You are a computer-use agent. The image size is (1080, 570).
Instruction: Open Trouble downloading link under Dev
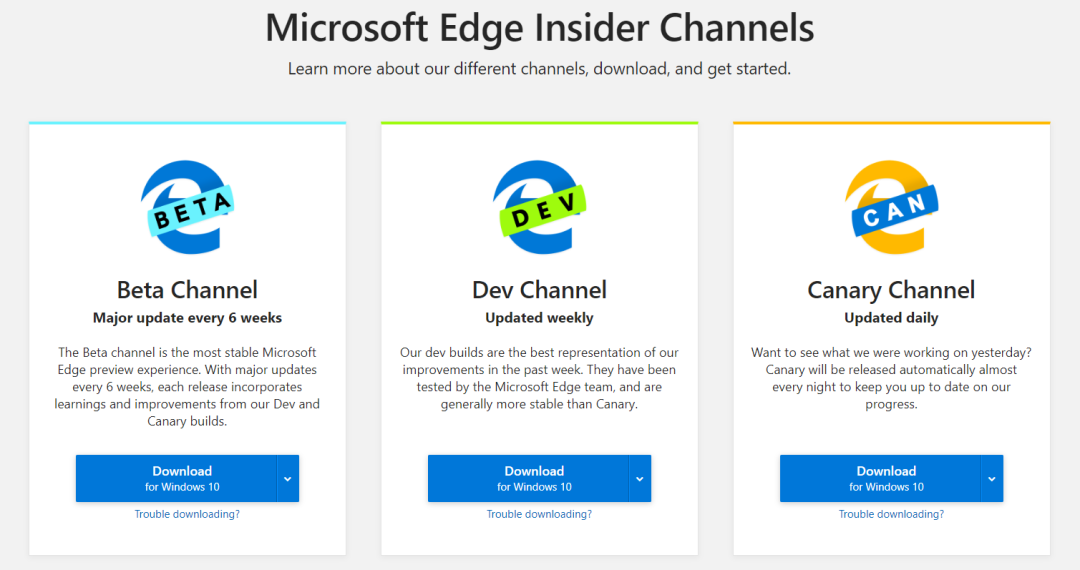(x=539, y=514)
